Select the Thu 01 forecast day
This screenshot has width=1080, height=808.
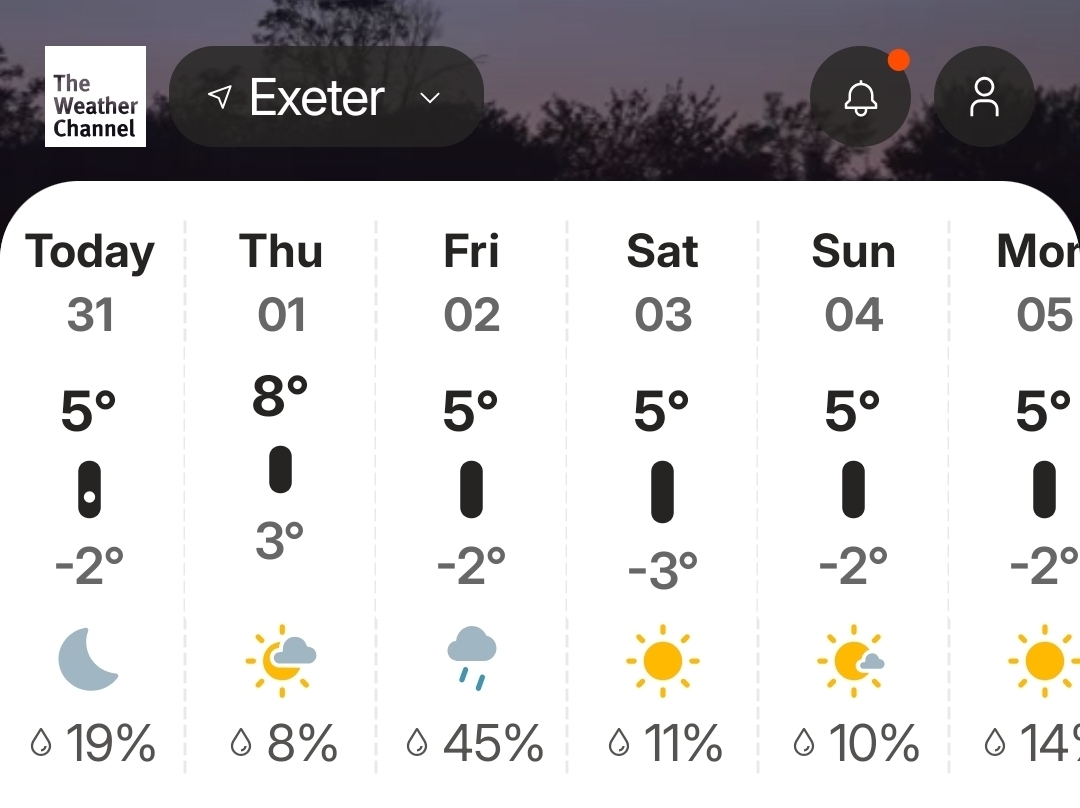[281, 283]
